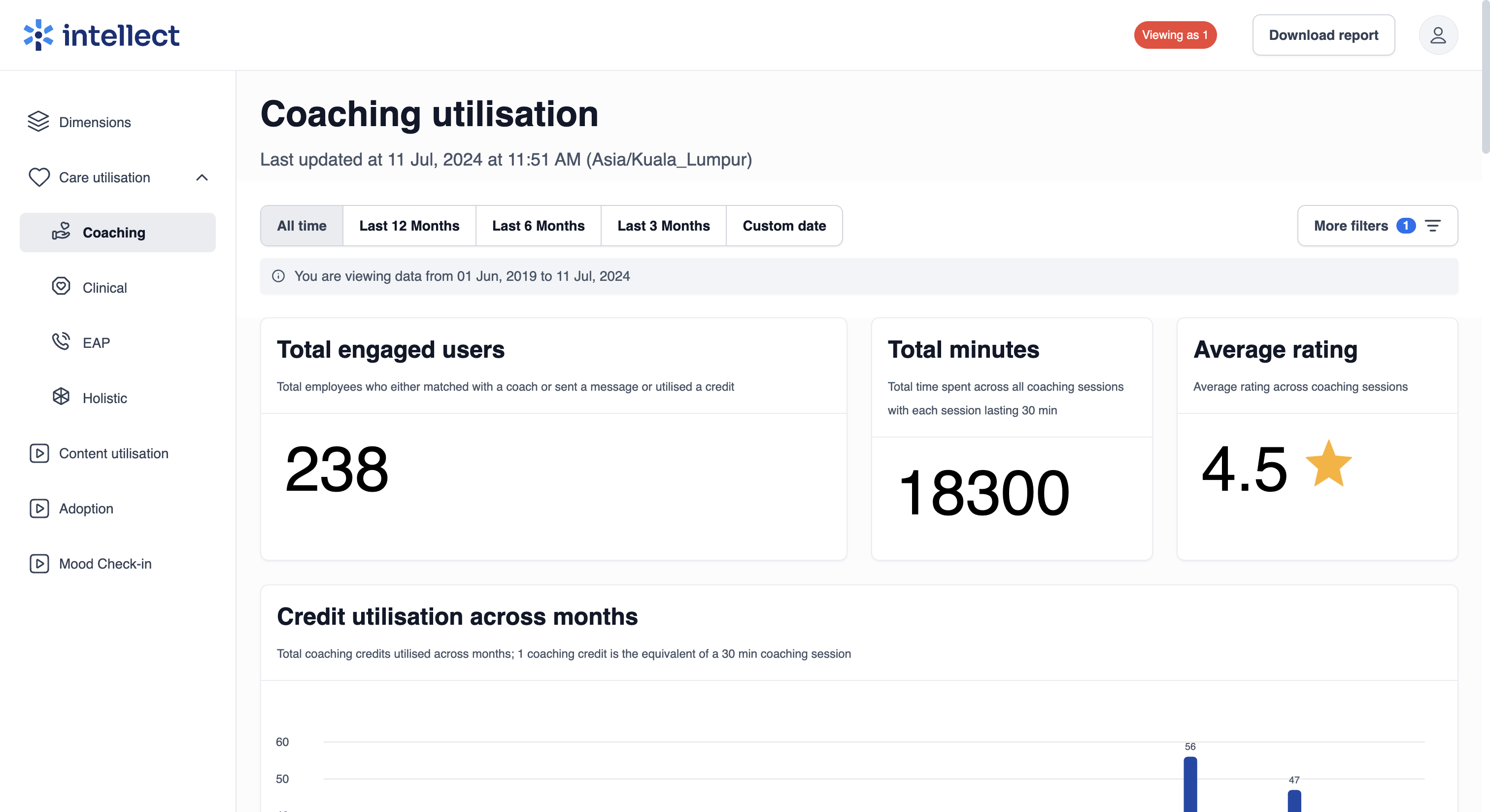Click the y-axis label 60
1490x812 pixels.
coord(282,742)
